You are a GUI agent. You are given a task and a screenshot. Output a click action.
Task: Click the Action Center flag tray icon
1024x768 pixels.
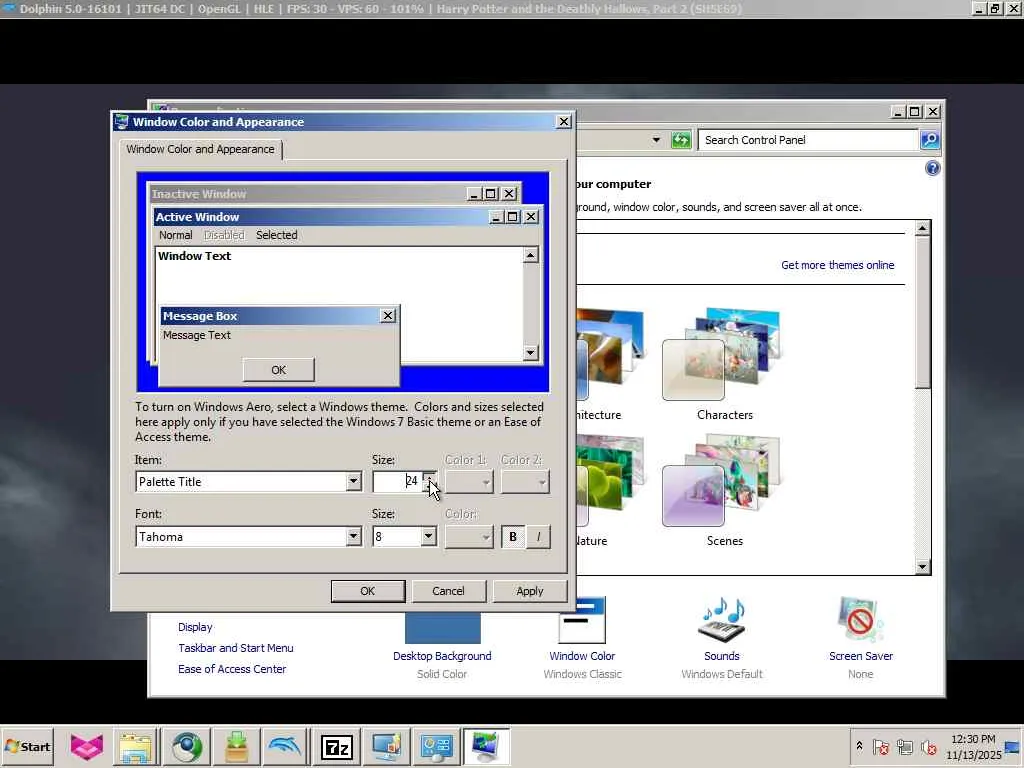[x=880, y=746]
